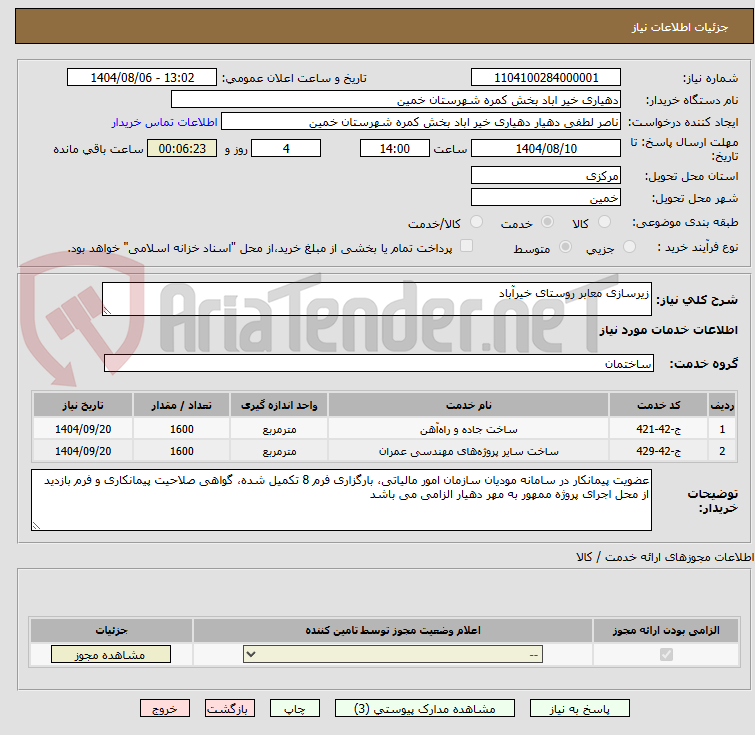
Task: Click ساخت جاده و راه‌آهن cell
Action: [468, 429]
